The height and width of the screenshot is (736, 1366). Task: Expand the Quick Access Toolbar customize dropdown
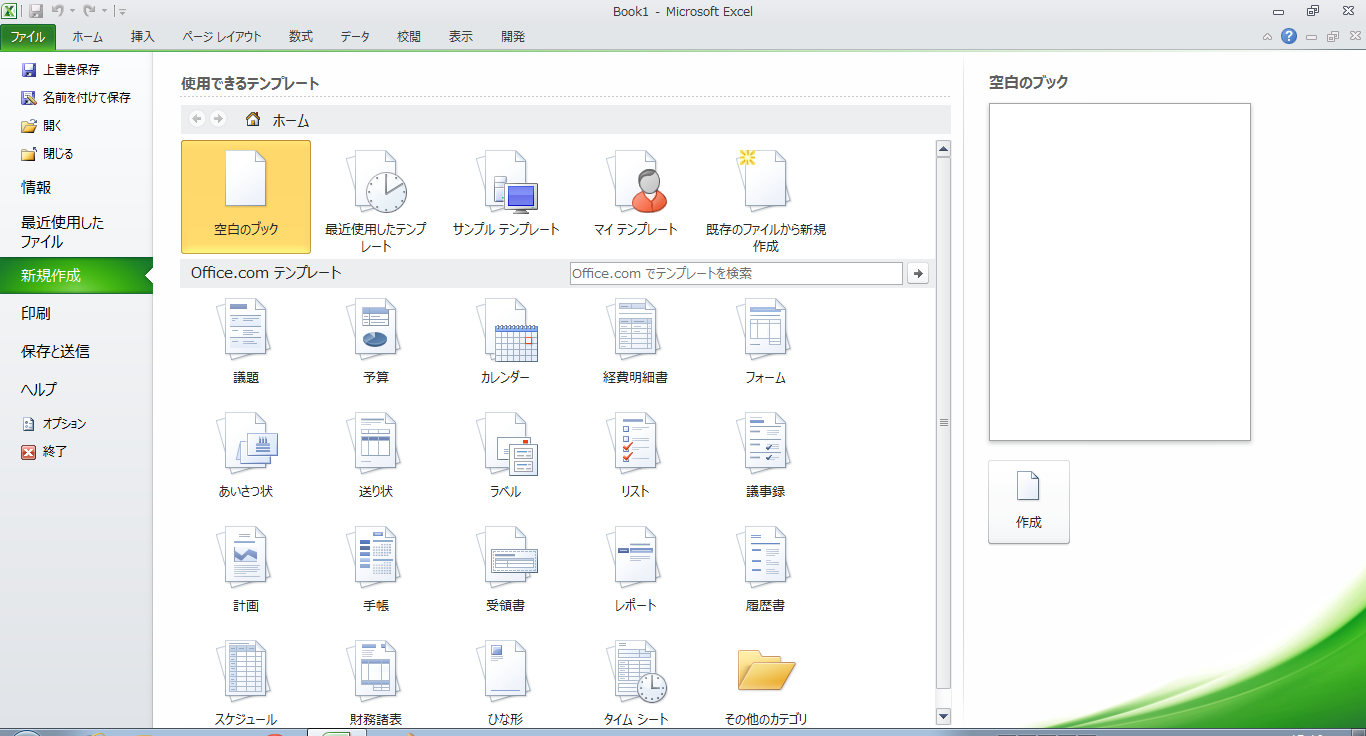(x=122, y=12)
